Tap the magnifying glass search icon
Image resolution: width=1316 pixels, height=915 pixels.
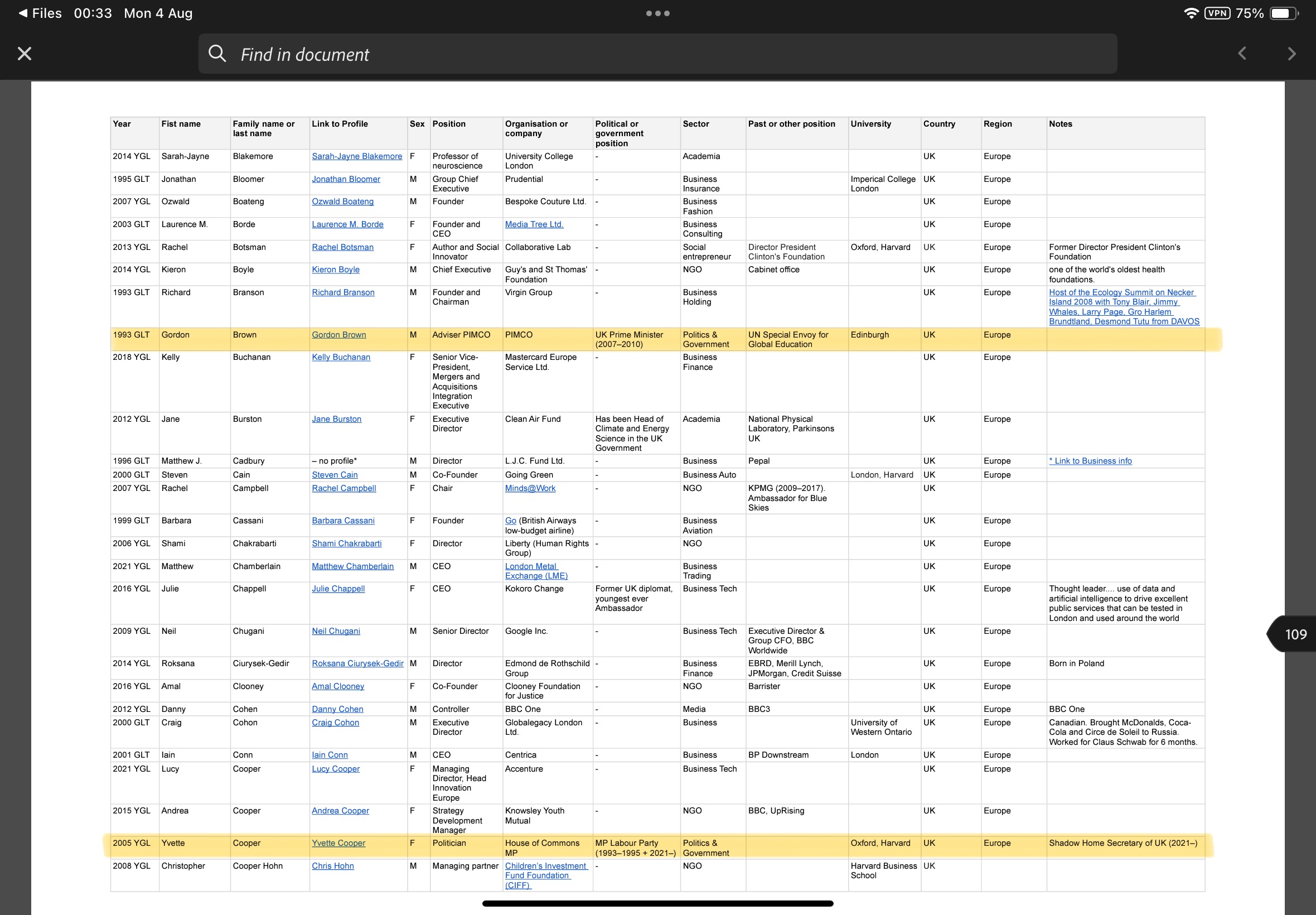pyautogui.click(x=217, y=54)
